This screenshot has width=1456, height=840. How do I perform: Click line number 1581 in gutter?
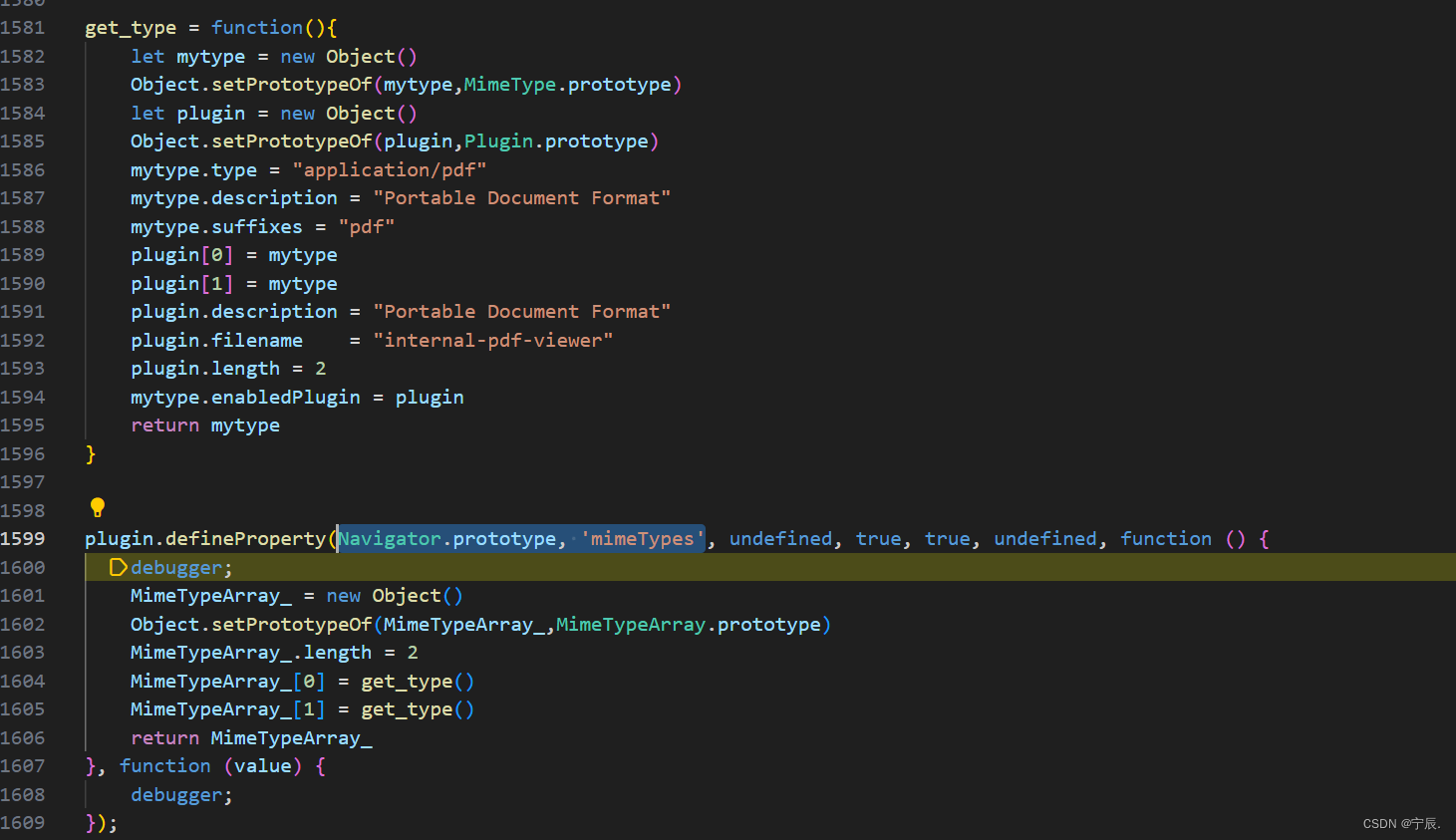[23, 28]
